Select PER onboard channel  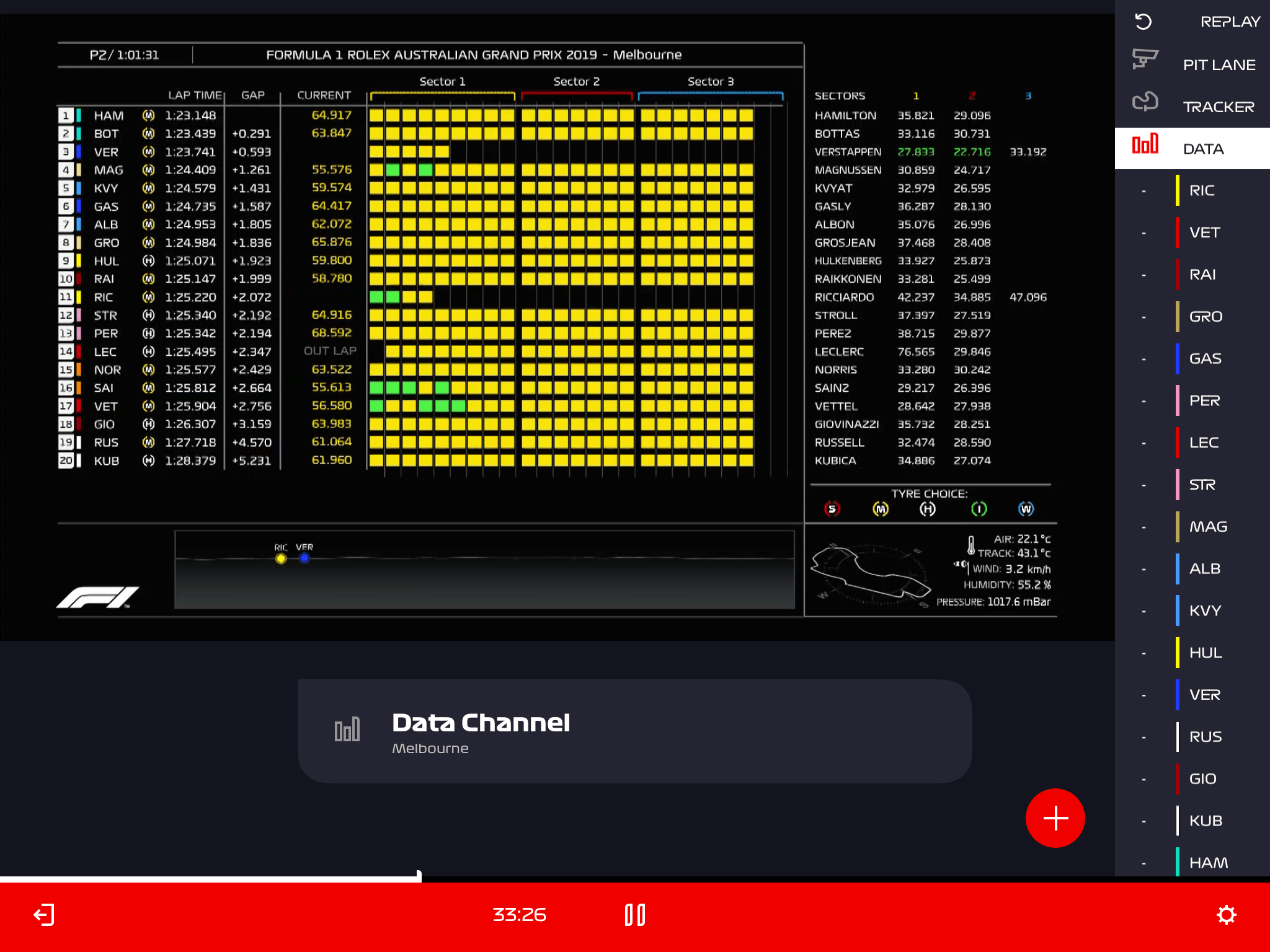(x=1192, y=400)
